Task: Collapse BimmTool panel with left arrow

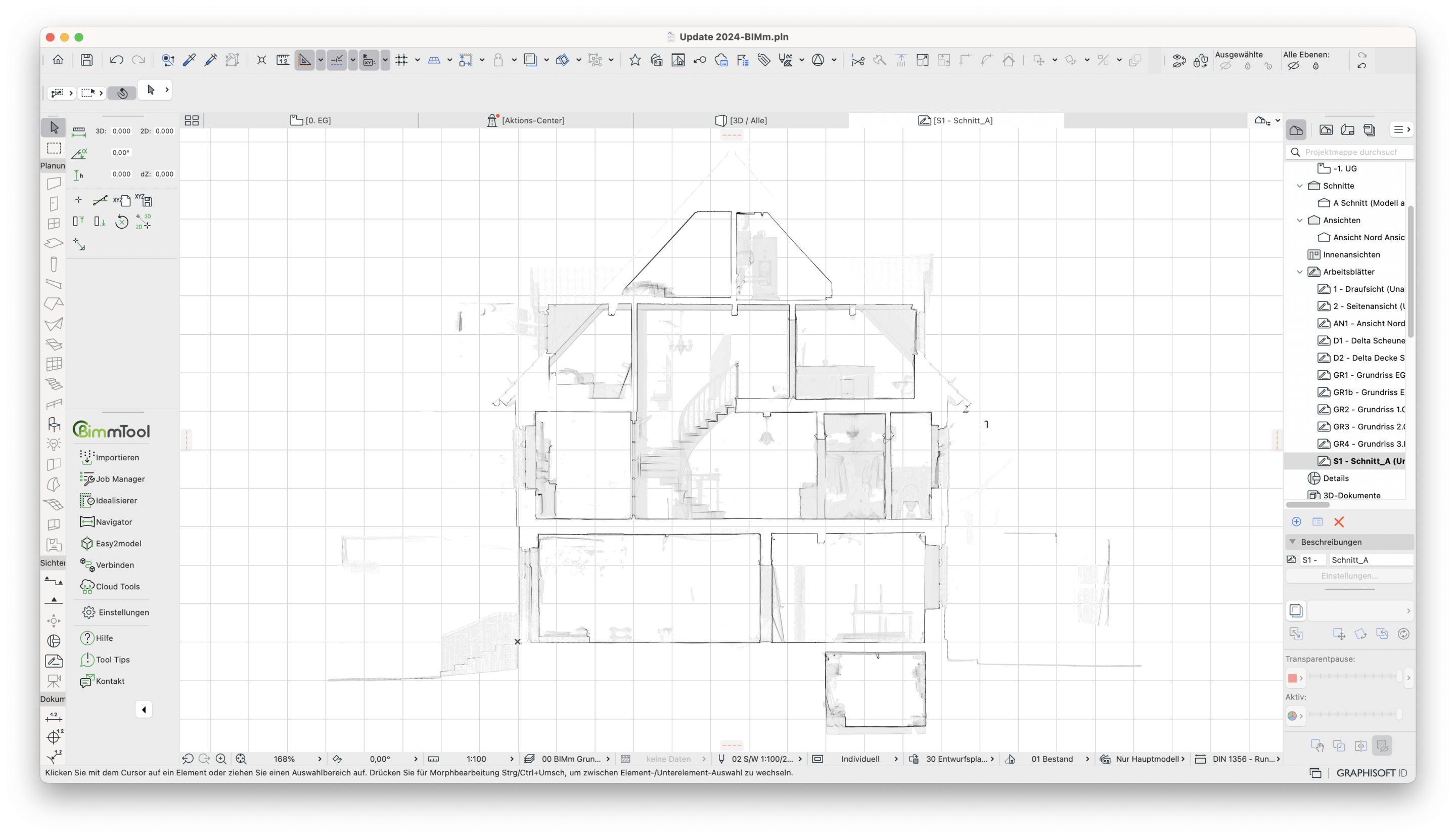Action: point(144,710)
